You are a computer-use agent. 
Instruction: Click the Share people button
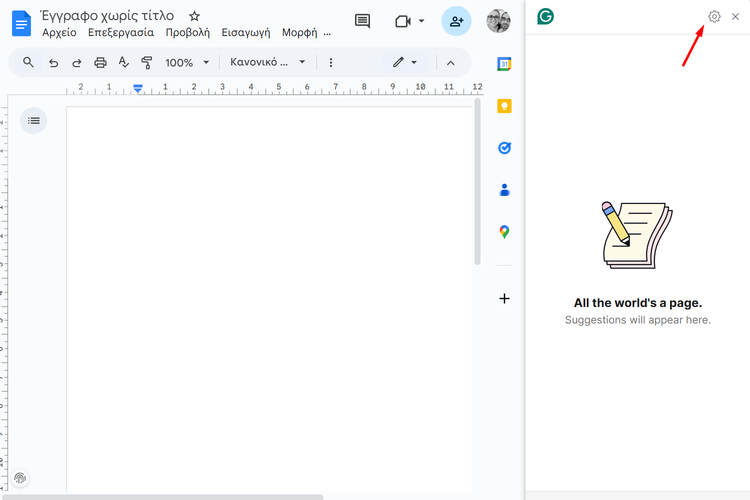(456, 21)
